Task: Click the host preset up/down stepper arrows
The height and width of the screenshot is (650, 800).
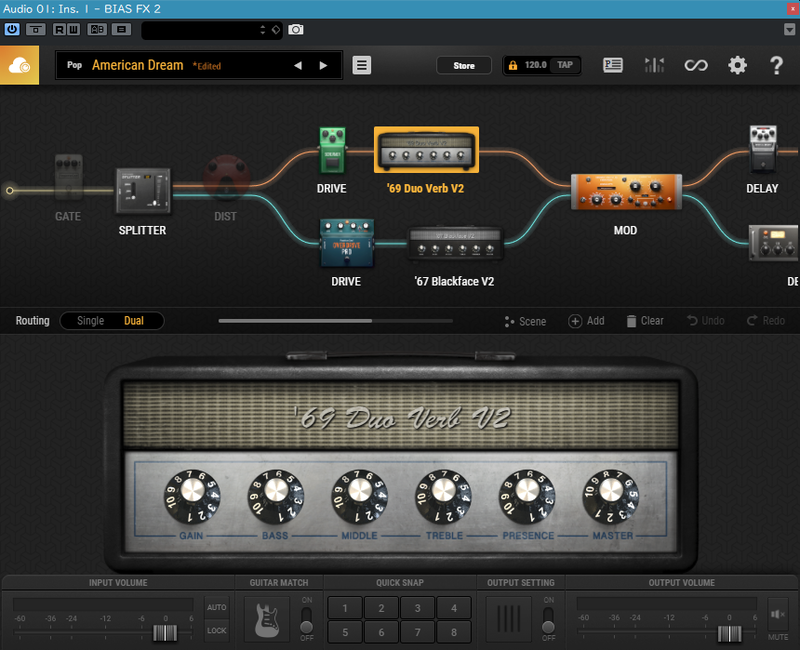Action: coord(263,30)
